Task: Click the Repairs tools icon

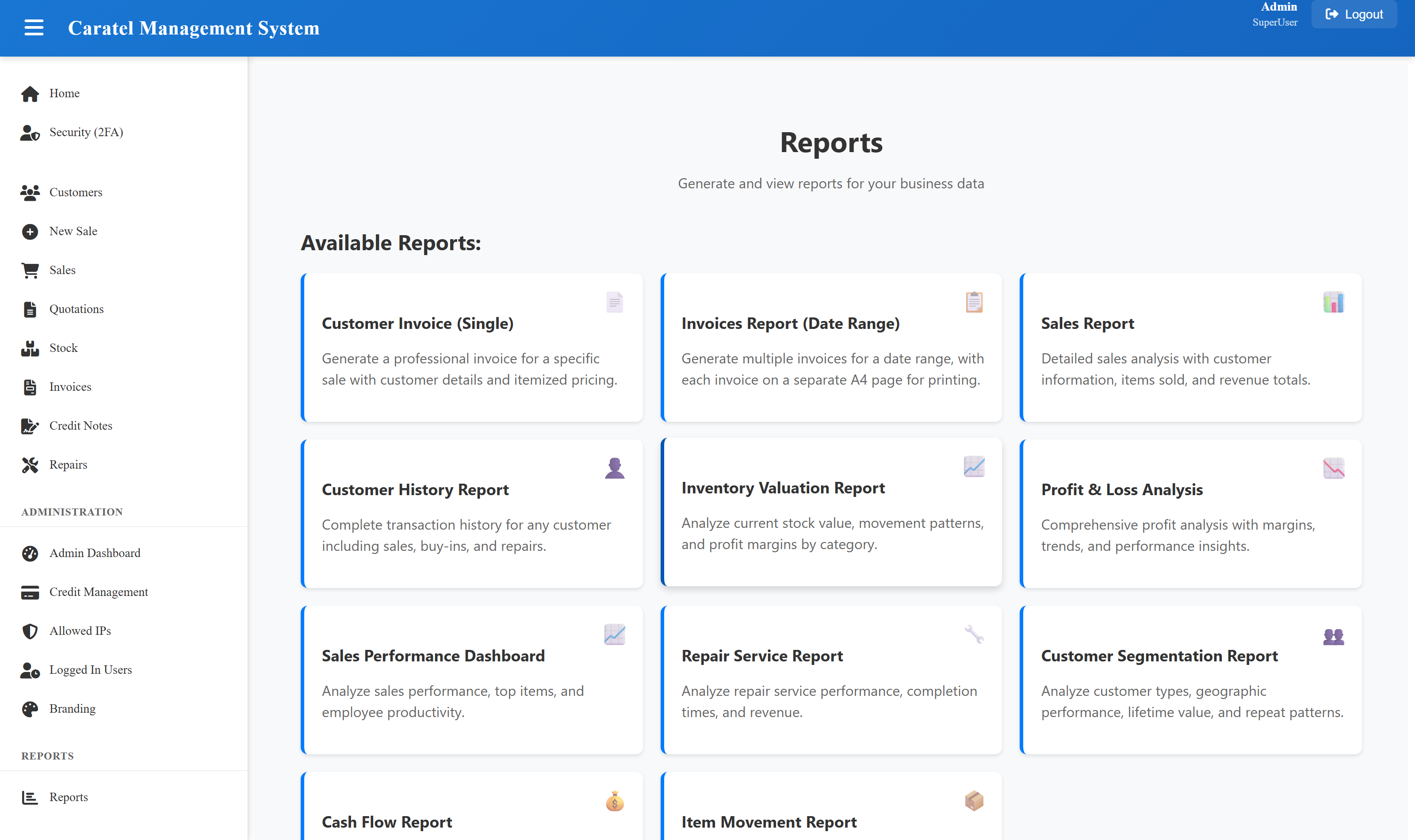Action: [30, 465]
